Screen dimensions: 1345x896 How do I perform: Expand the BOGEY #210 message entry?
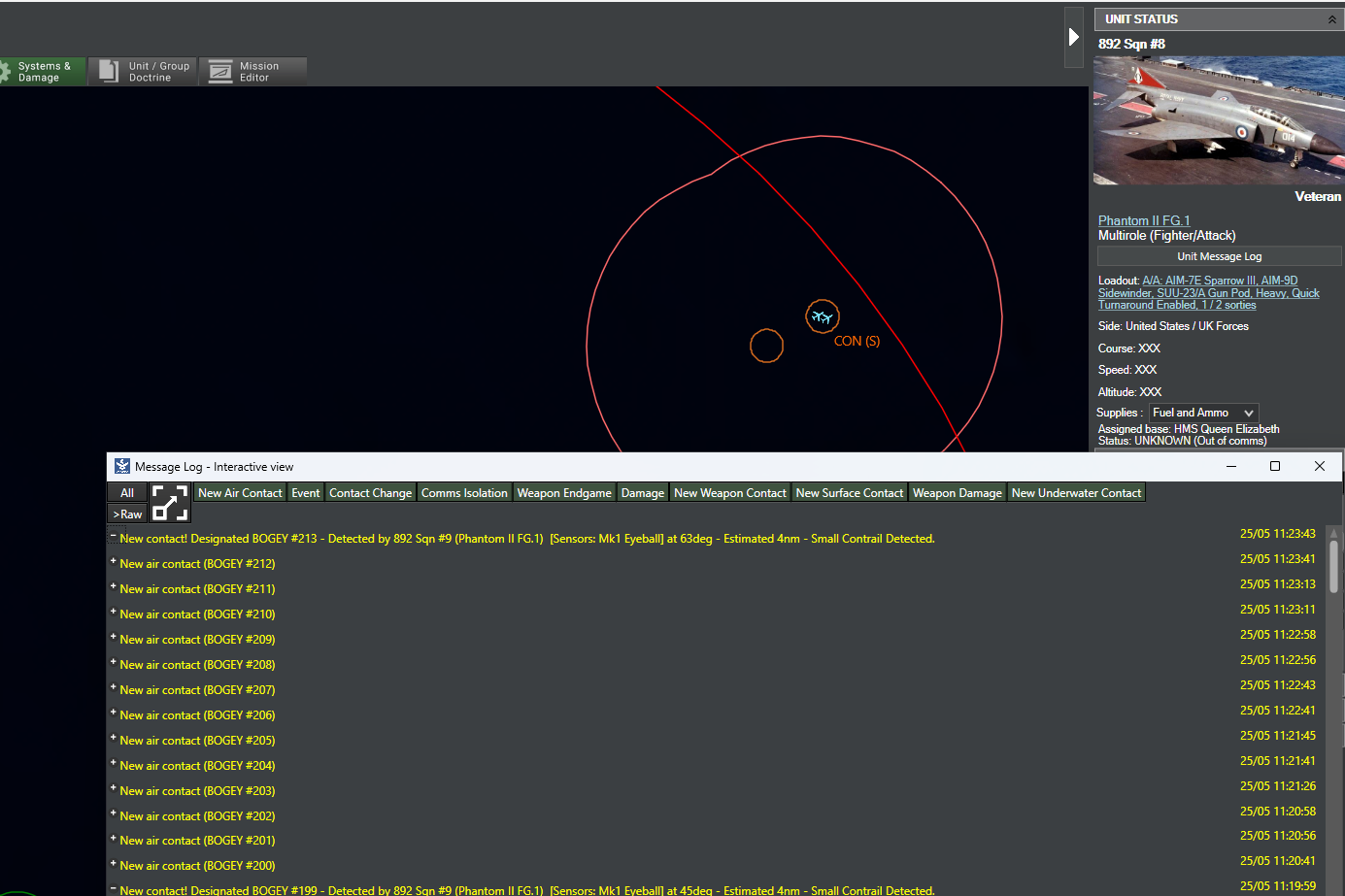pos(114,613)
